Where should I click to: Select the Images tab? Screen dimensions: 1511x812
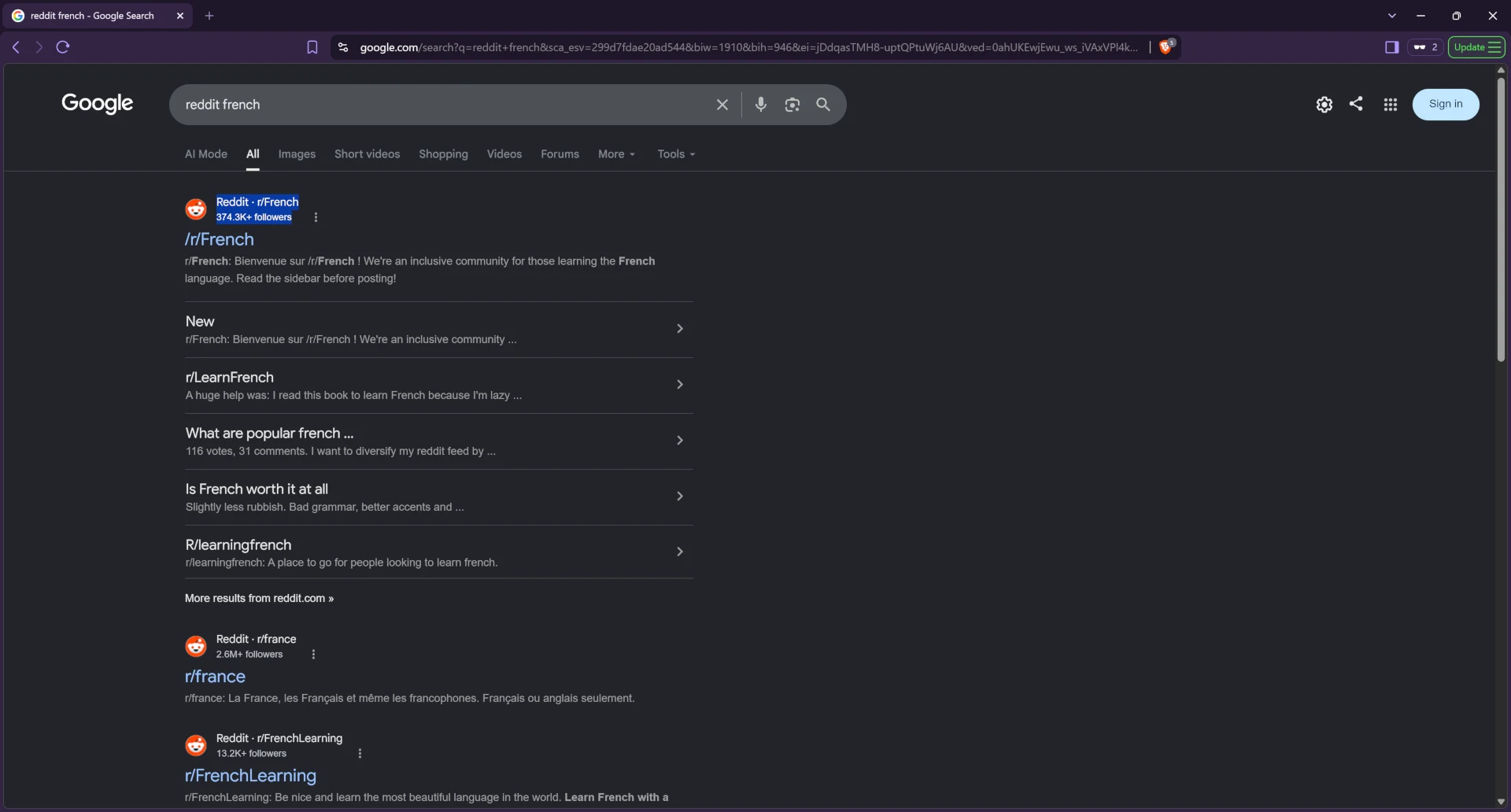tap(297, 154)
